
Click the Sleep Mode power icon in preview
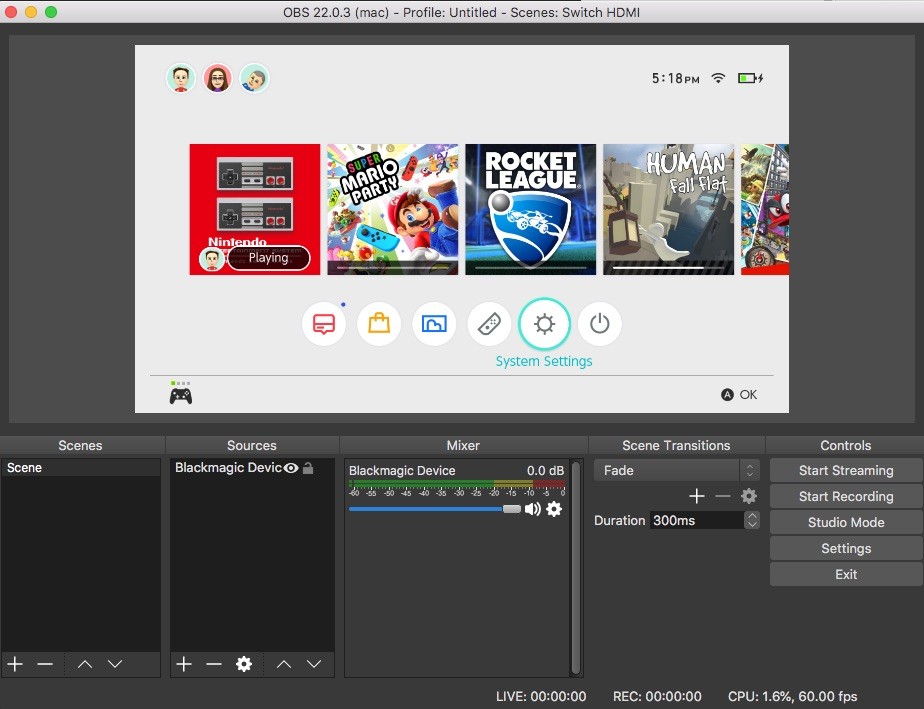coord(599,324)
